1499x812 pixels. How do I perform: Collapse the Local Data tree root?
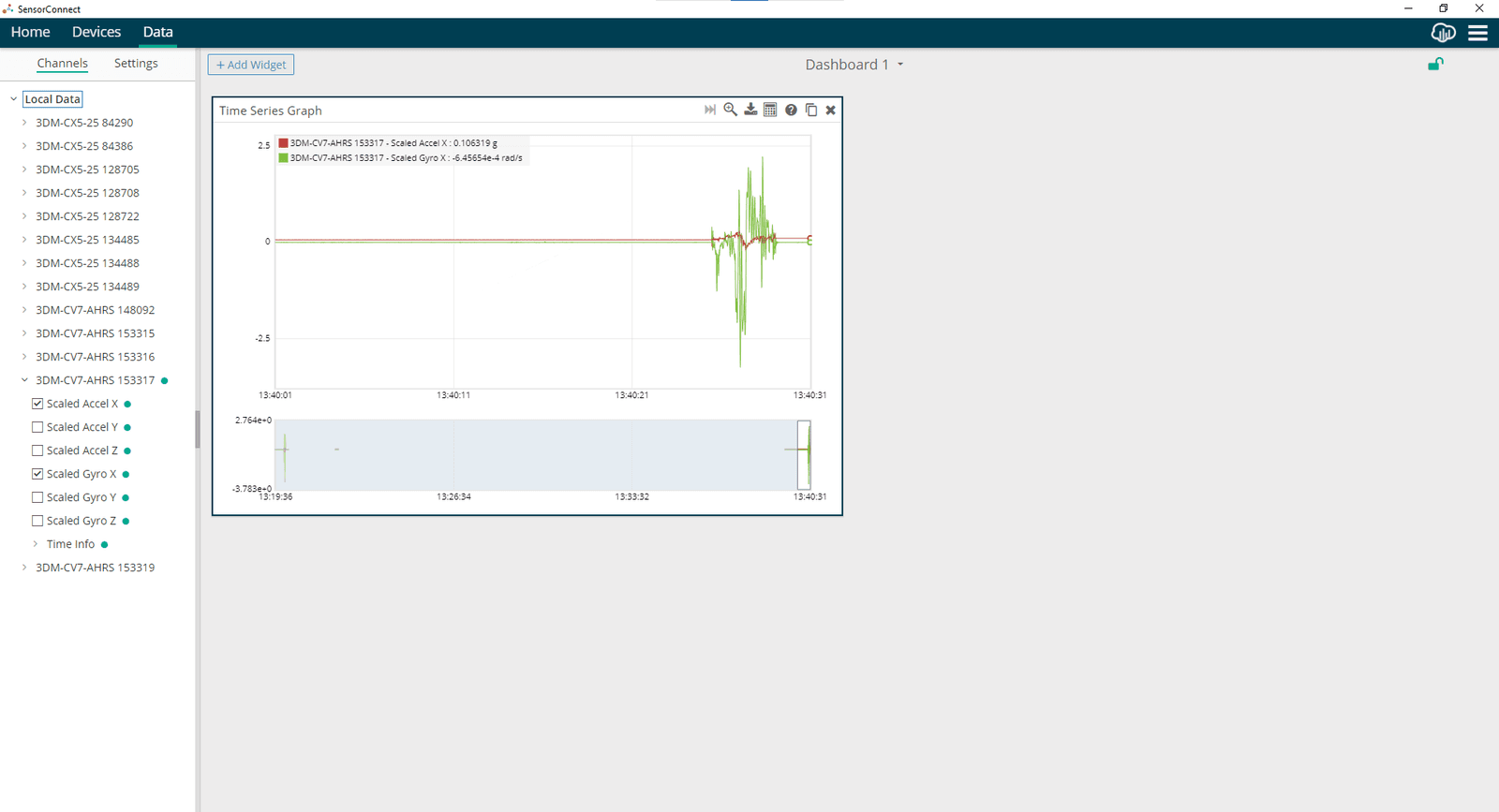click(x=13, y=98)
